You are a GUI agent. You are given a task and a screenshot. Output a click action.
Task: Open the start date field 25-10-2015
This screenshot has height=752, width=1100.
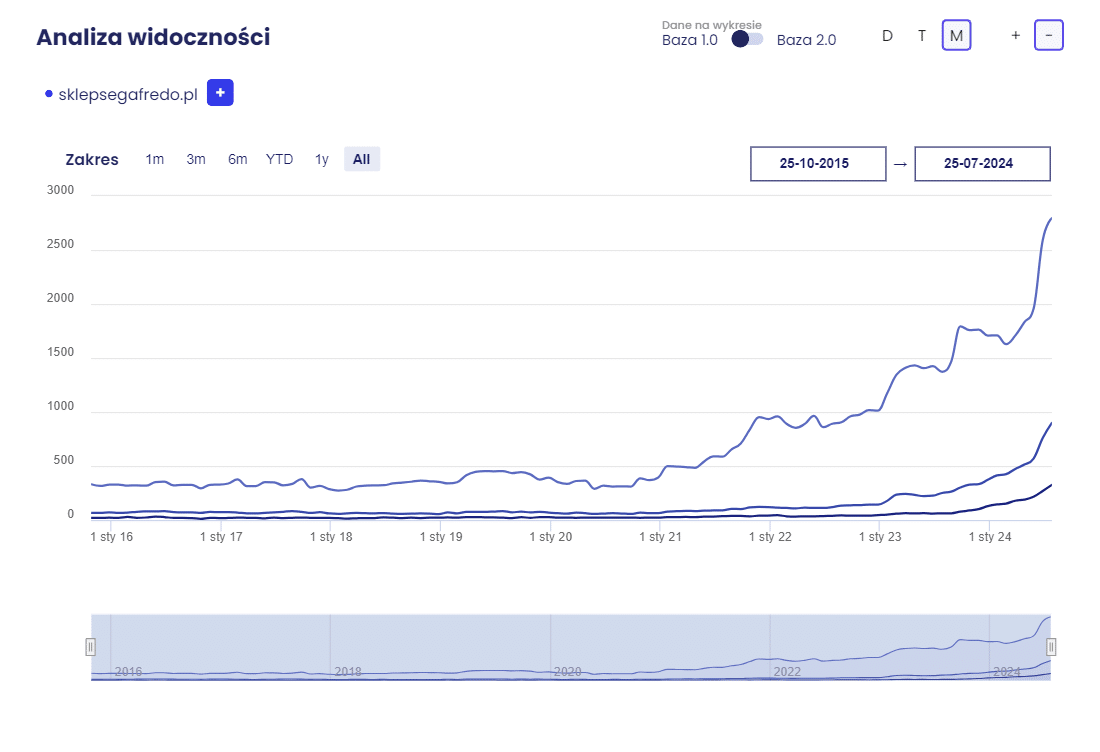tap(818, 163)
